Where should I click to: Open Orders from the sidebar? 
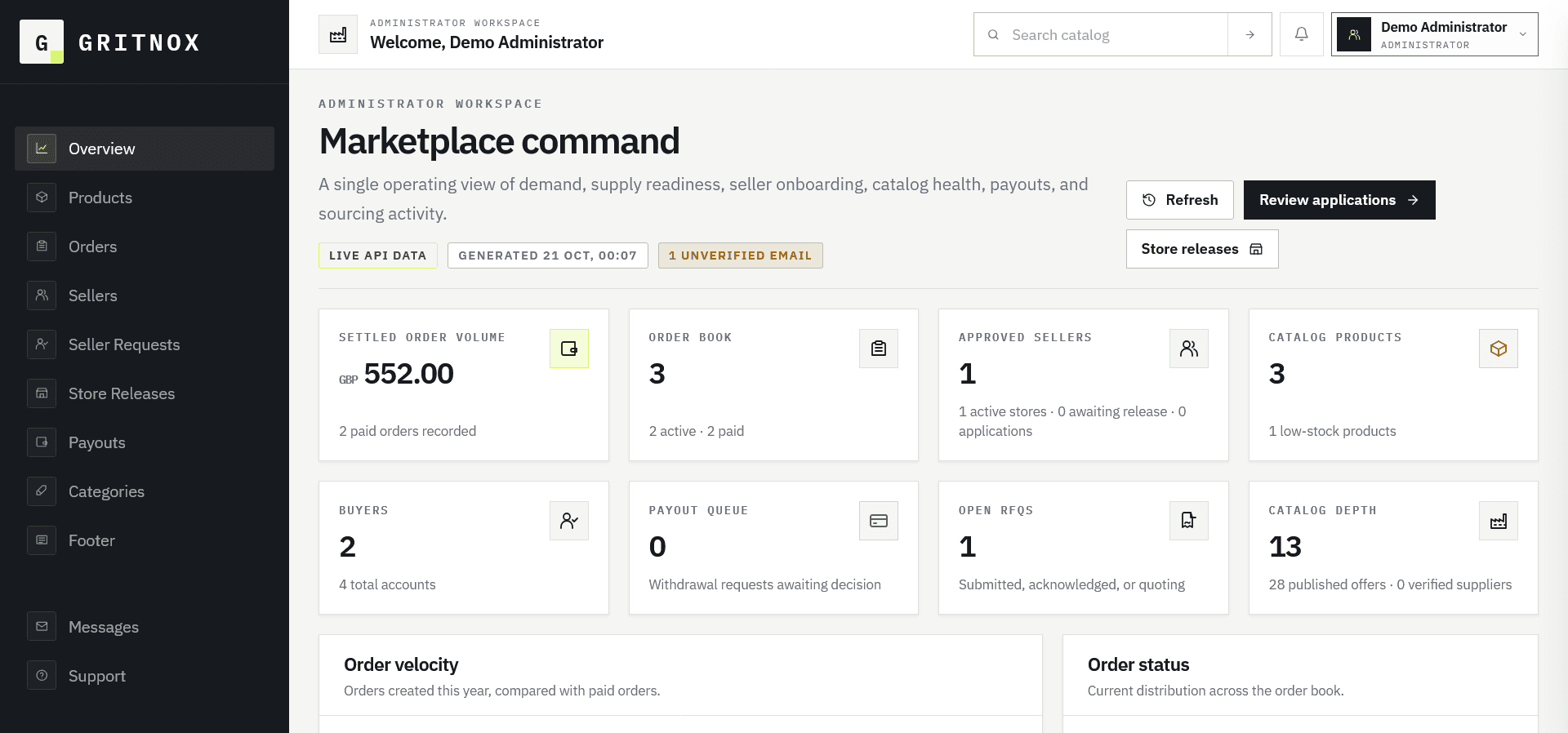click(x=145, y=247)
